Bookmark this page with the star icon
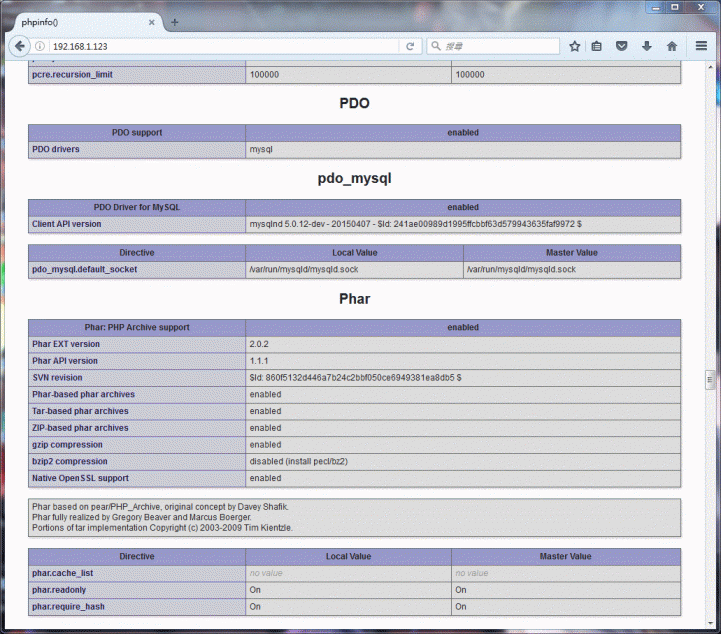This screenshot has height=634, width=721. pyautogui.click(x=574, y=46)
